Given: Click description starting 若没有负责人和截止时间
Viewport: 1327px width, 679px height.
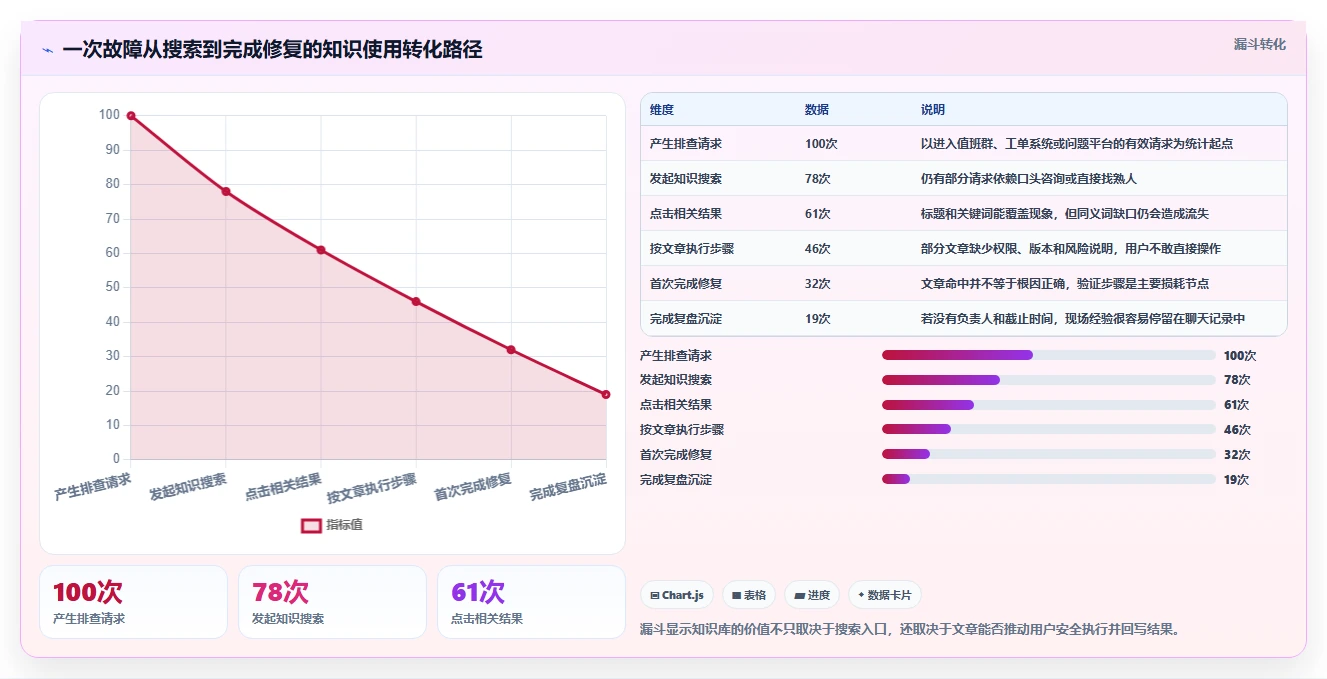Looking at the screenshot, I should coord(1083,319).
